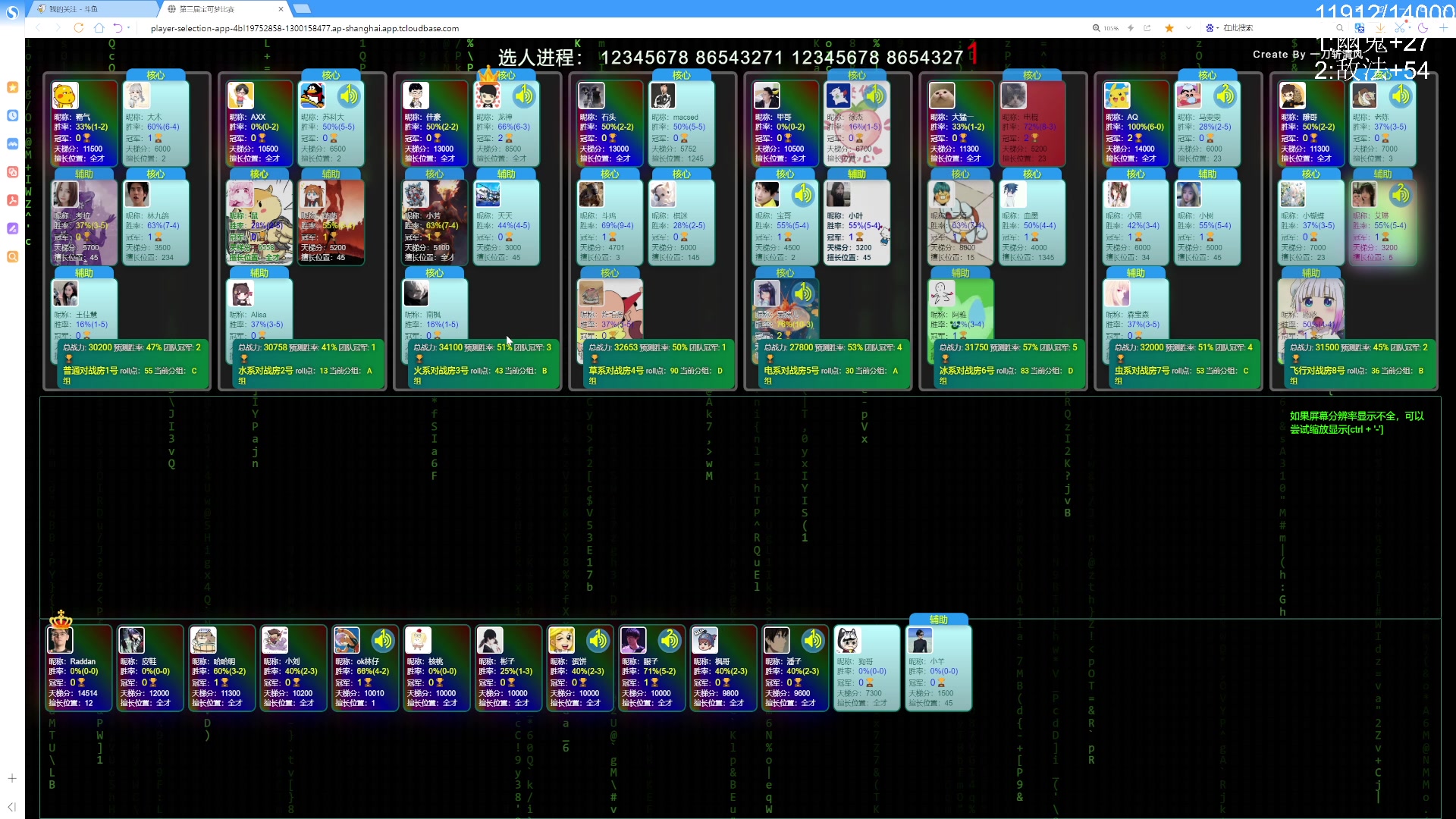Select 狗哥's player avatar
This screenshot has height=819, width=1456.
(x=849, y=640)
